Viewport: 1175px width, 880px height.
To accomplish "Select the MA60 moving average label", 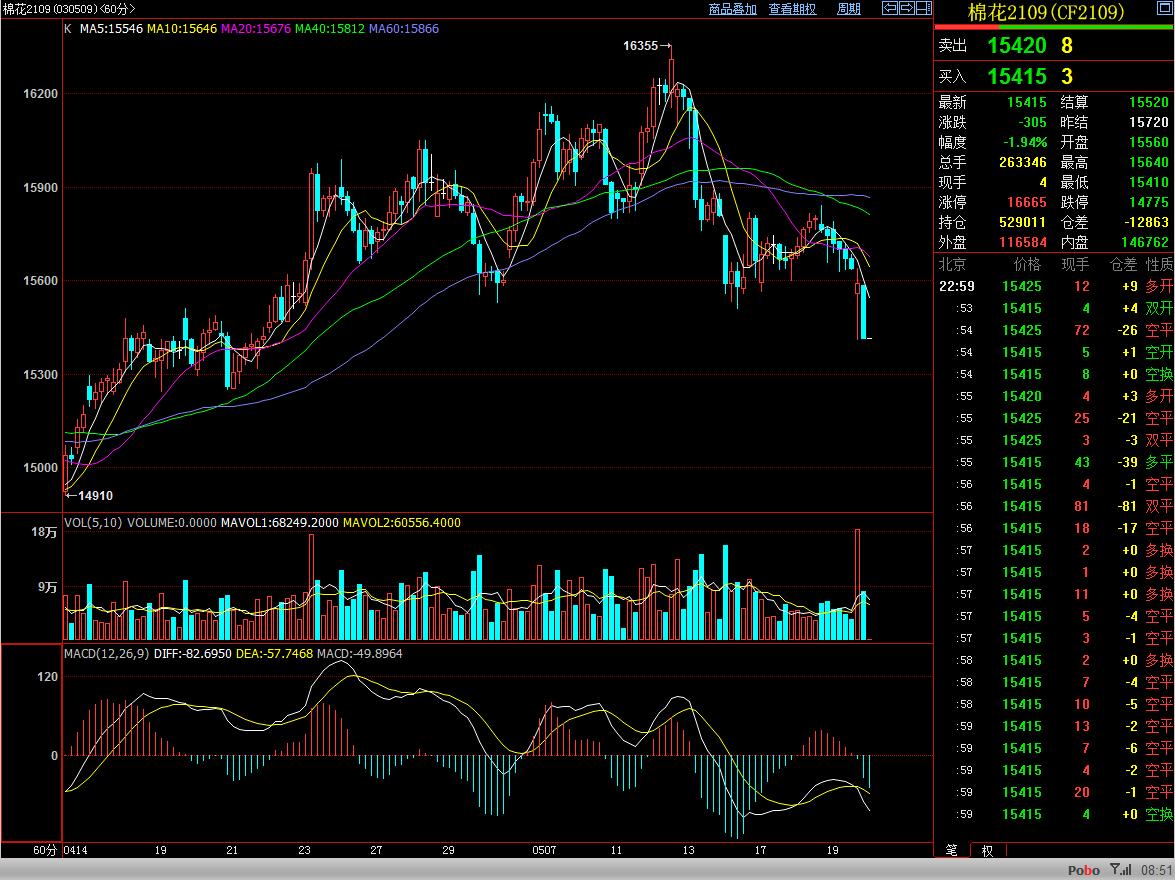I will pyautogui.click(x=403, y=29).
